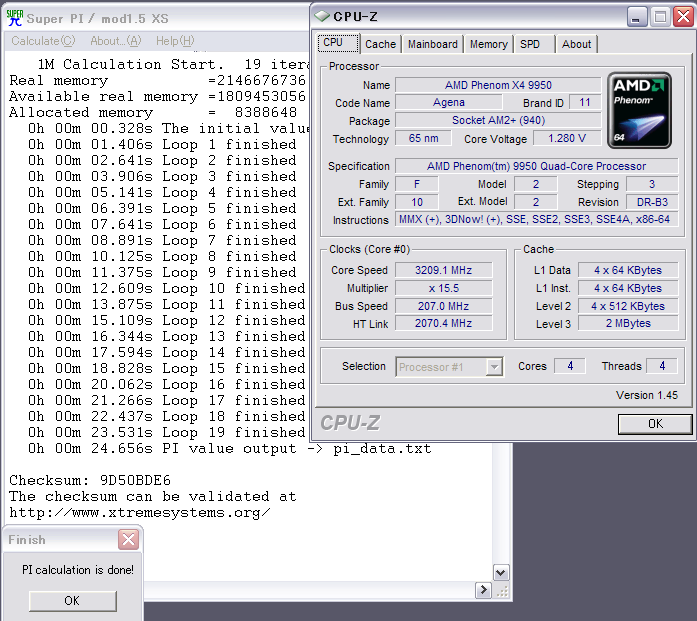Open the Help menu in Super PI
Screen dimensions: 697x621
point(175,41)
